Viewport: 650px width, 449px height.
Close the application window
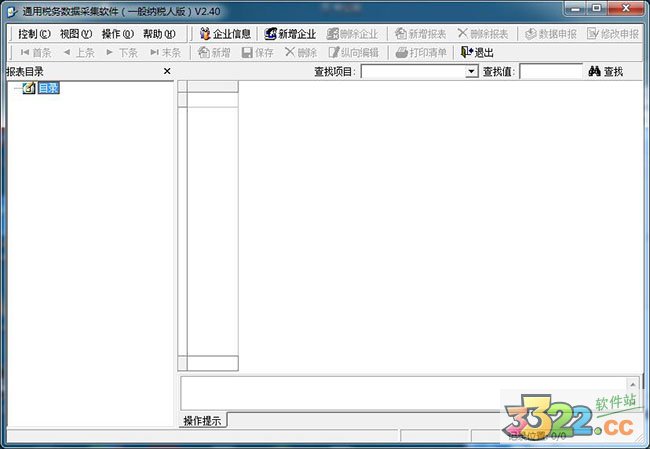click(626, 8)
